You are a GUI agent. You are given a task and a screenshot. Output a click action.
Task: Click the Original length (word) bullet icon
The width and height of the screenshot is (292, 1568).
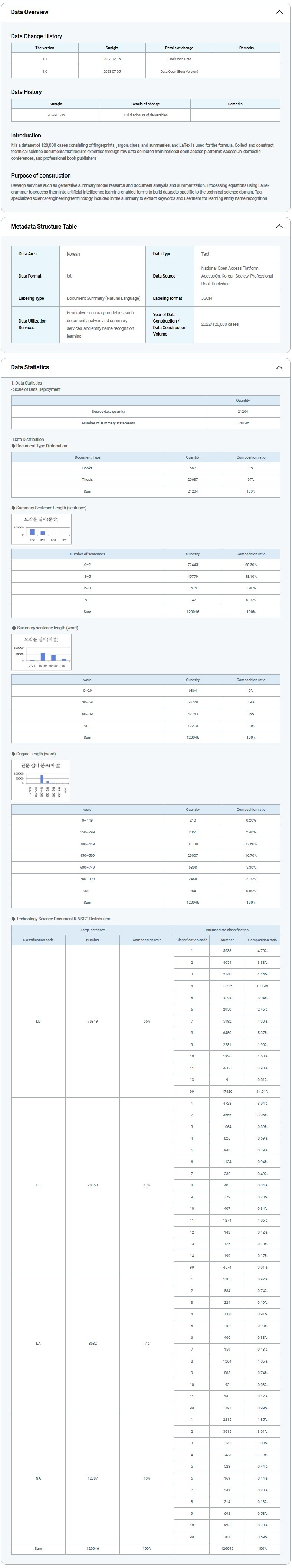pos(13,754)
